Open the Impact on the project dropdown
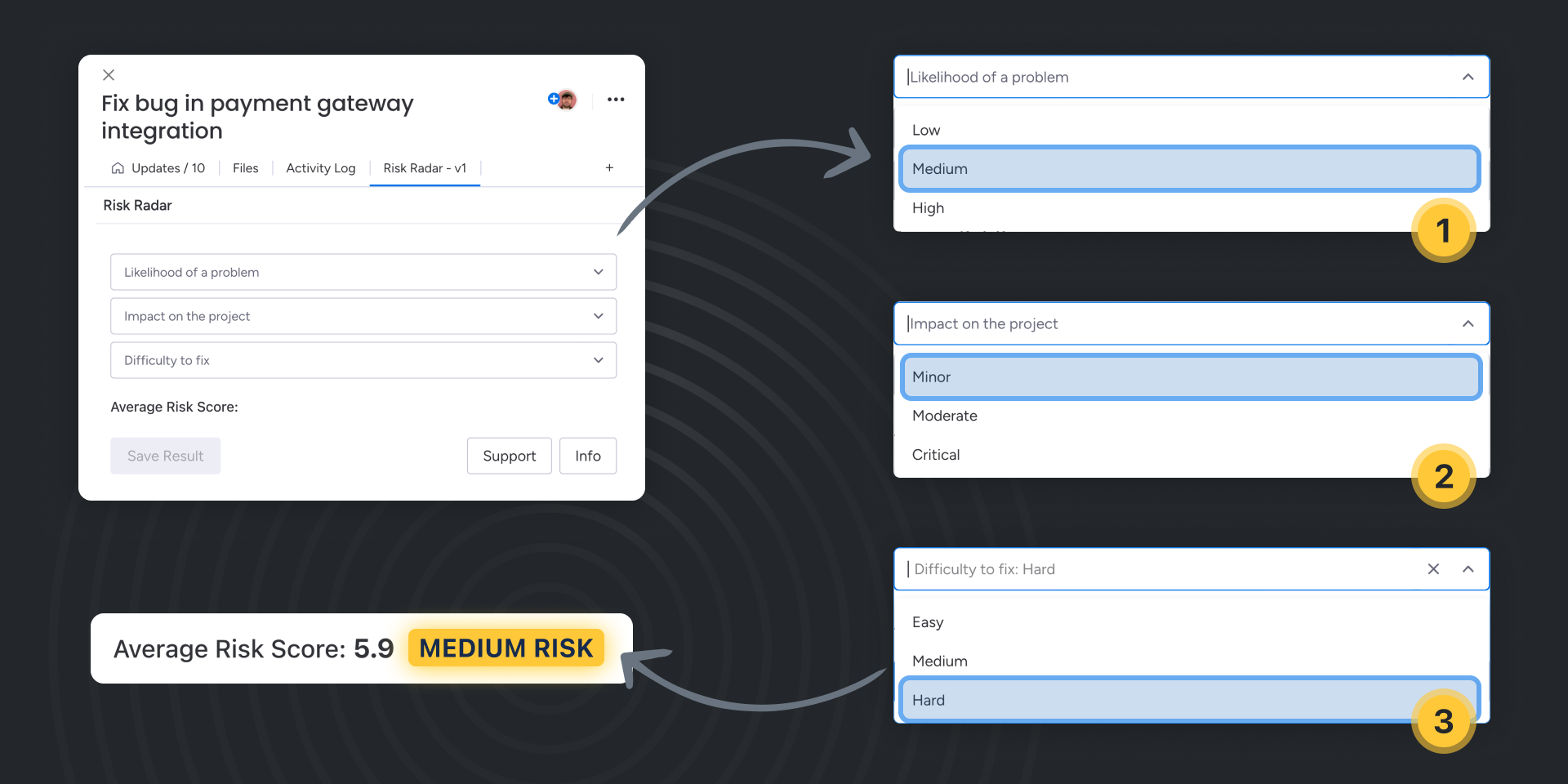 [x=363, y=316]
